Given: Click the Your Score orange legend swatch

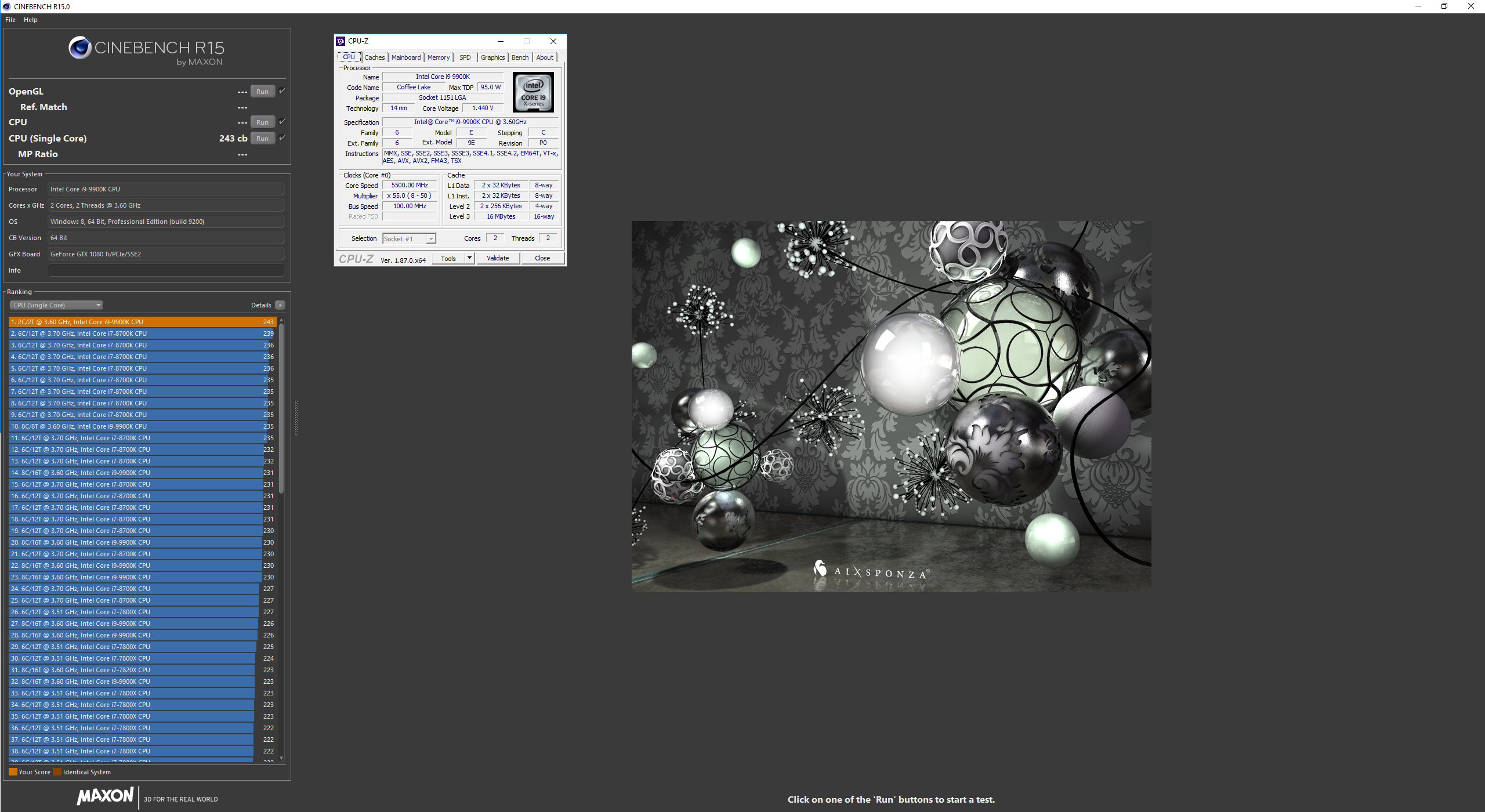Looking at the screenshot, I should click(x=13, y=772).
